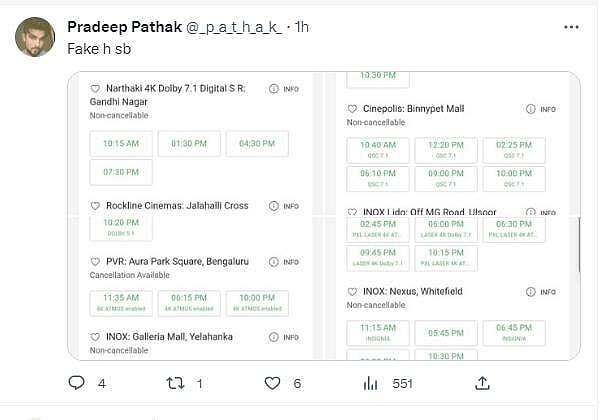
Task: Reply to Pradeep Pathak's post
Action: [77, 383]
